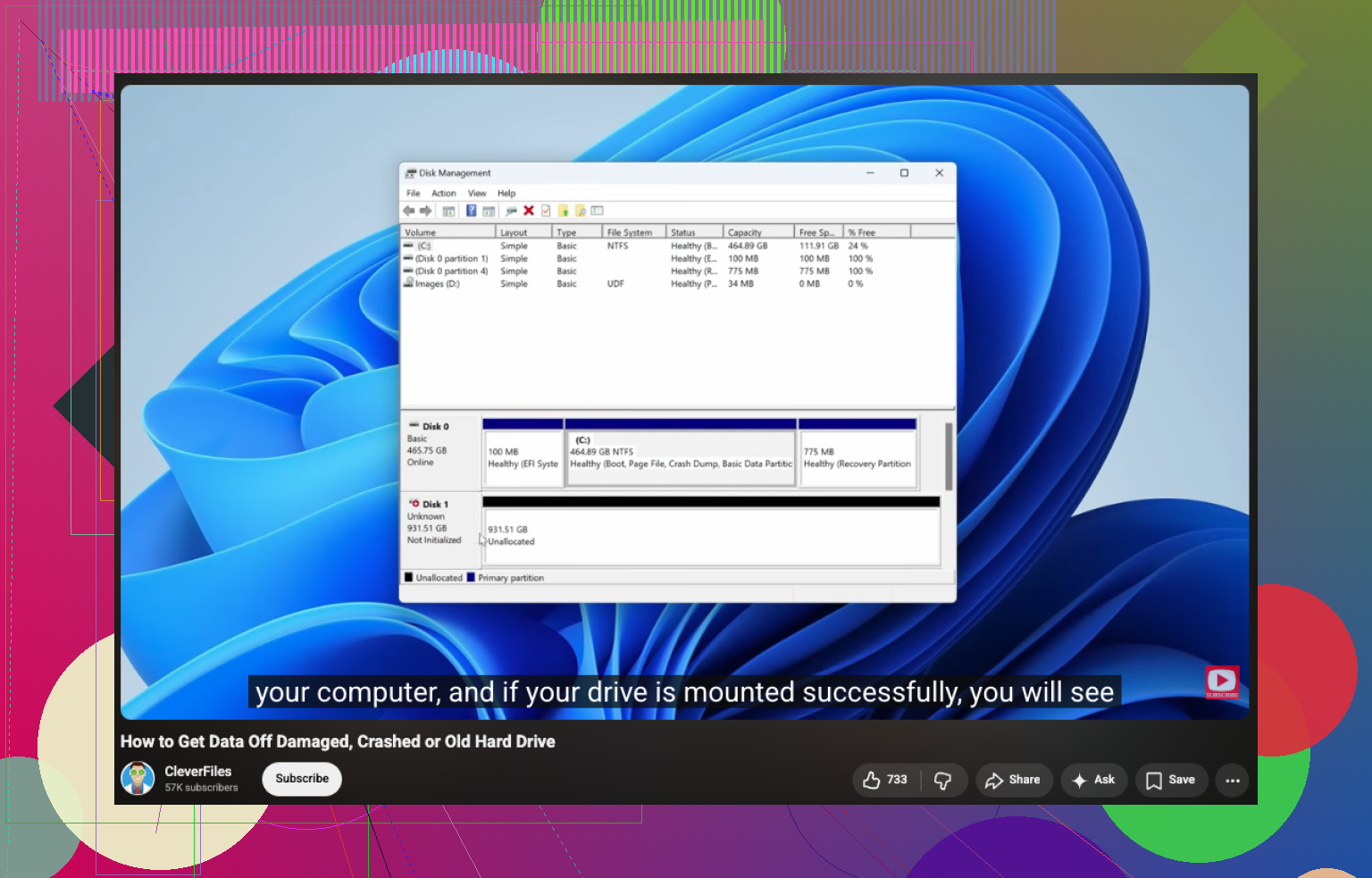Viewport: 1372px width, 878px height.
Task: Open the View menu in Disk Management
Action: [477, 193]
